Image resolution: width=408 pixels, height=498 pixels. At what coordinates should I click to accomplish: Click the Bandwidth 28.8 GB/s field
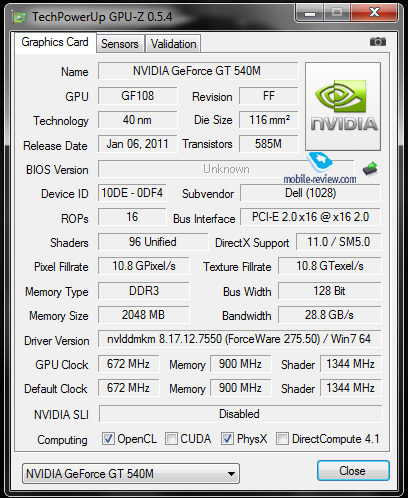coord(330,315)
